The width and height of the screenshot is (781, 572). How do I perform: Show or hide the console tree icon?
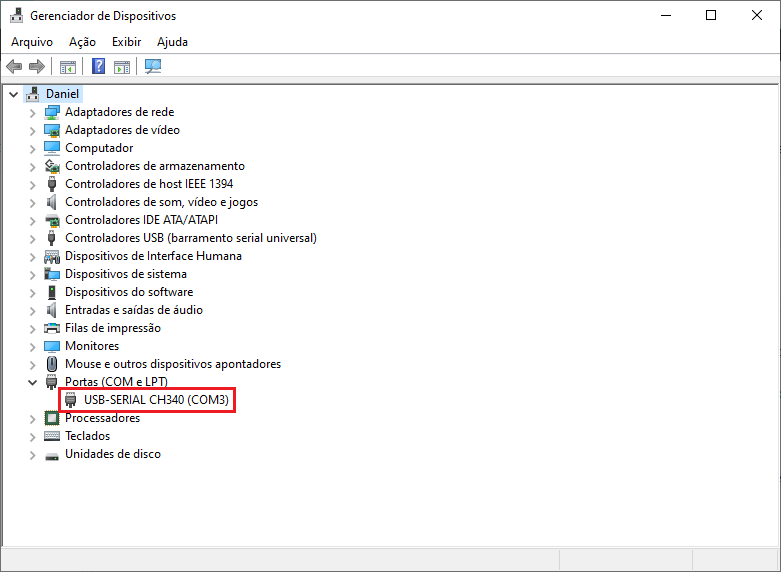[68, 67]
